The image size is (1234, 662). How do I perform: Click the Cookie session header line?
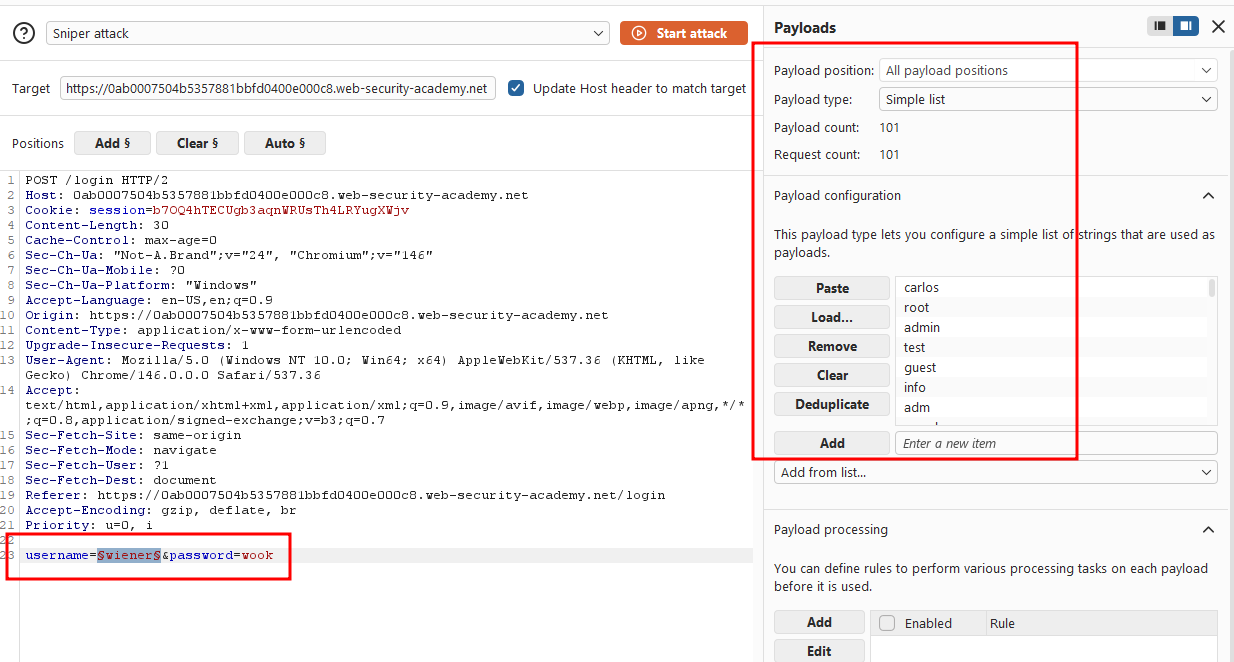click(x=217, y=210)
